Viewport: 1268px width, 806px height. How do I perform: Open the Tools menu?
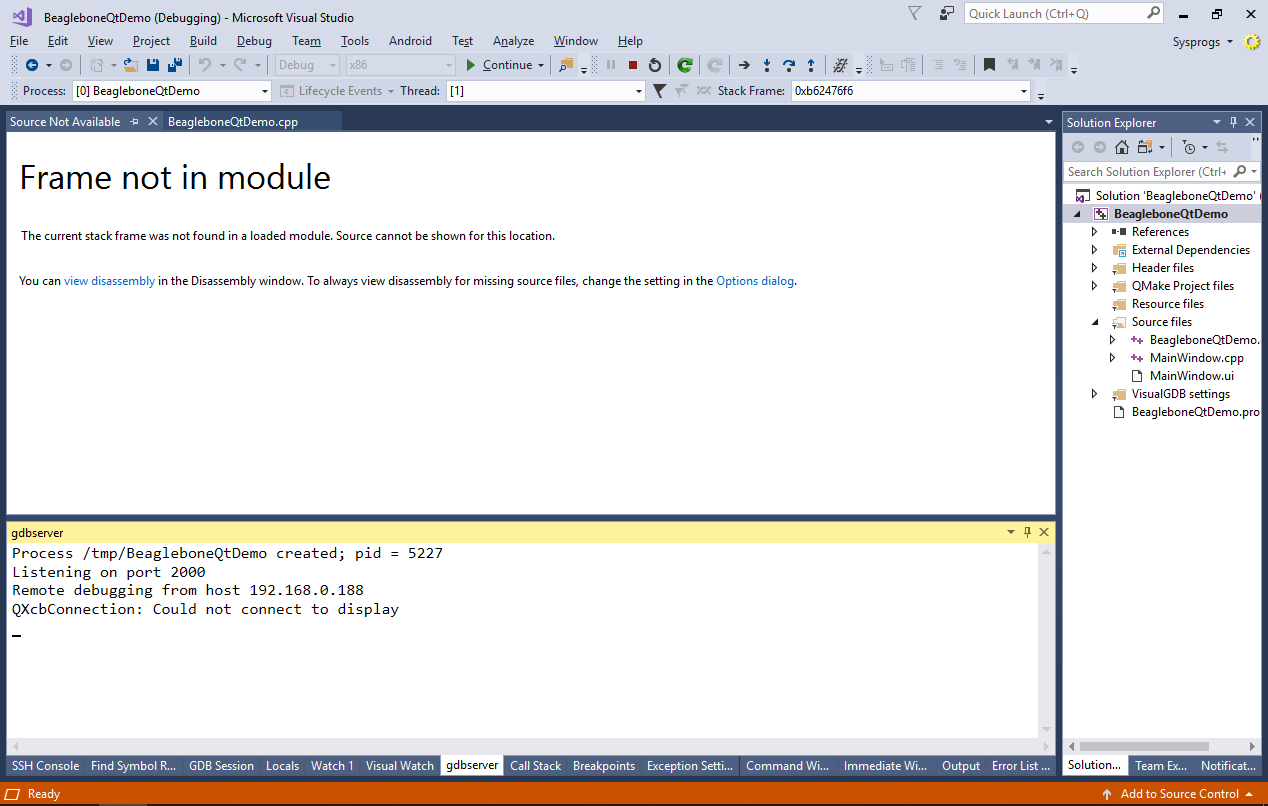pos(355,41)
